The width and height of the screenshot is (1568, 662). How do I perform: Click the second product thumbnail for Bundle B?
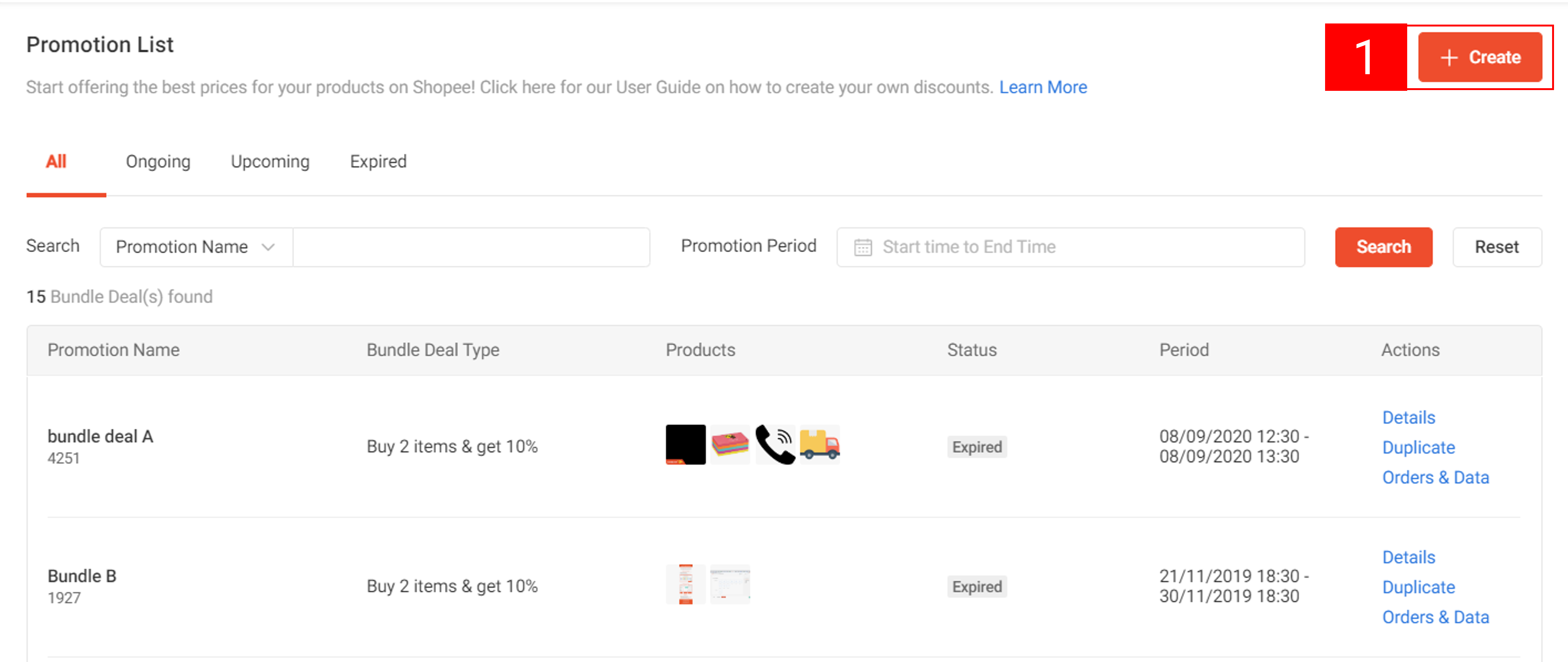(x=730, y=584)
